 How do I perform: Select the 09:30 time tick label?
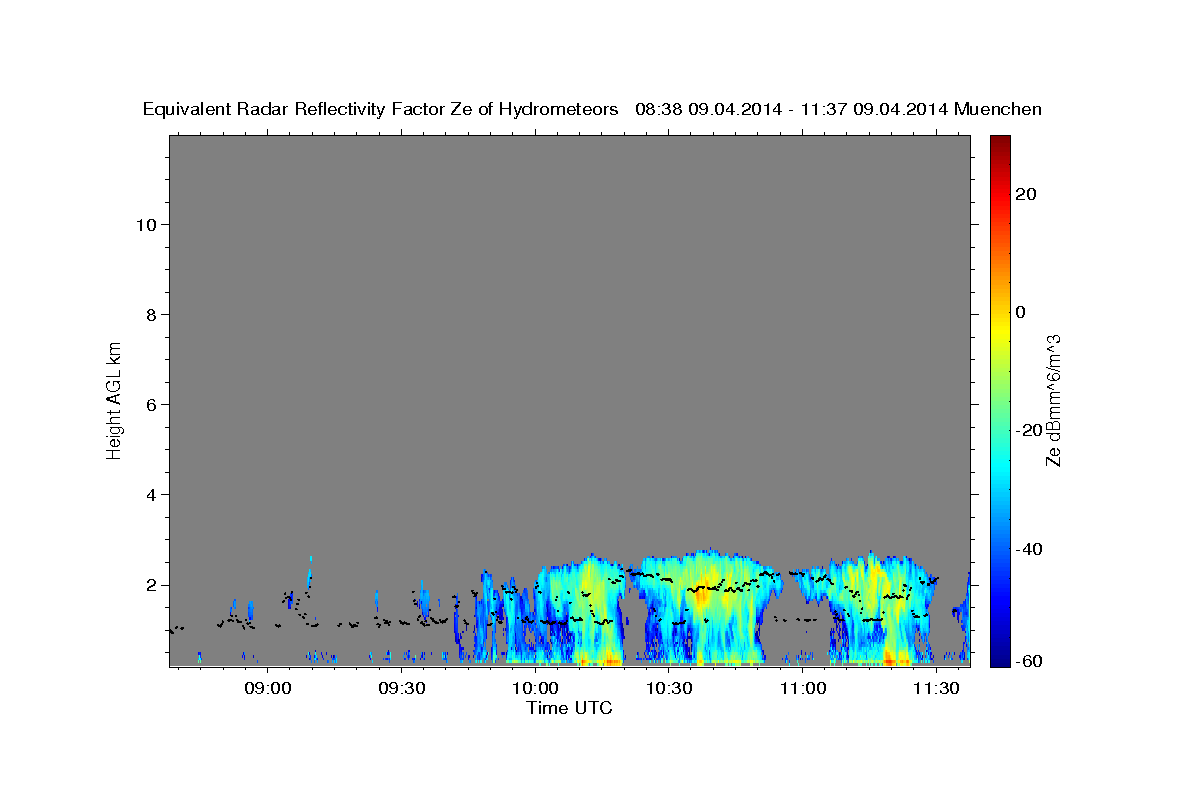(x=403, y=688)
